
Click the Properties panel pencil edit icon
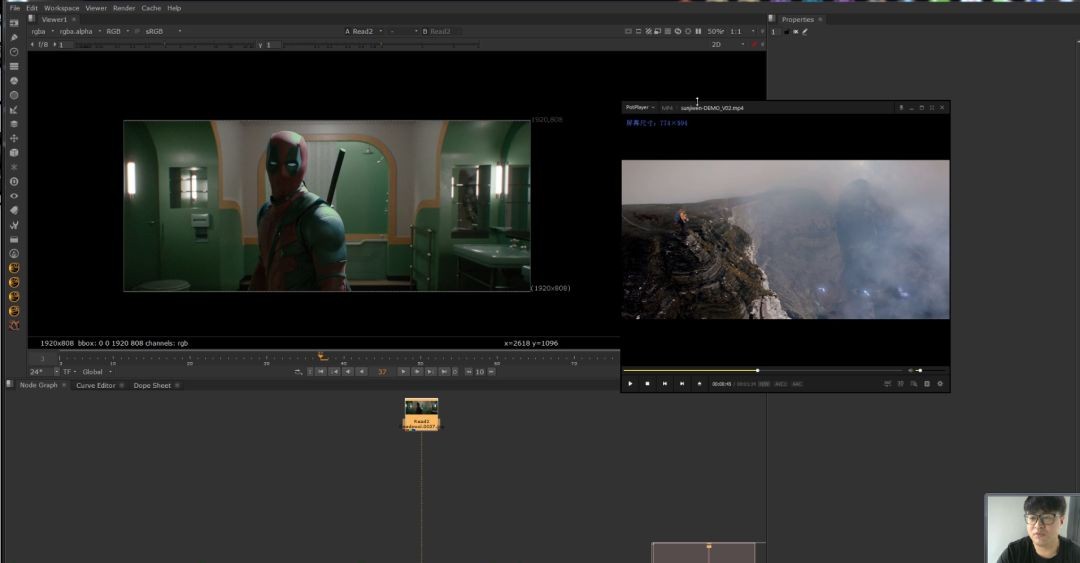(x=804, y=31)
